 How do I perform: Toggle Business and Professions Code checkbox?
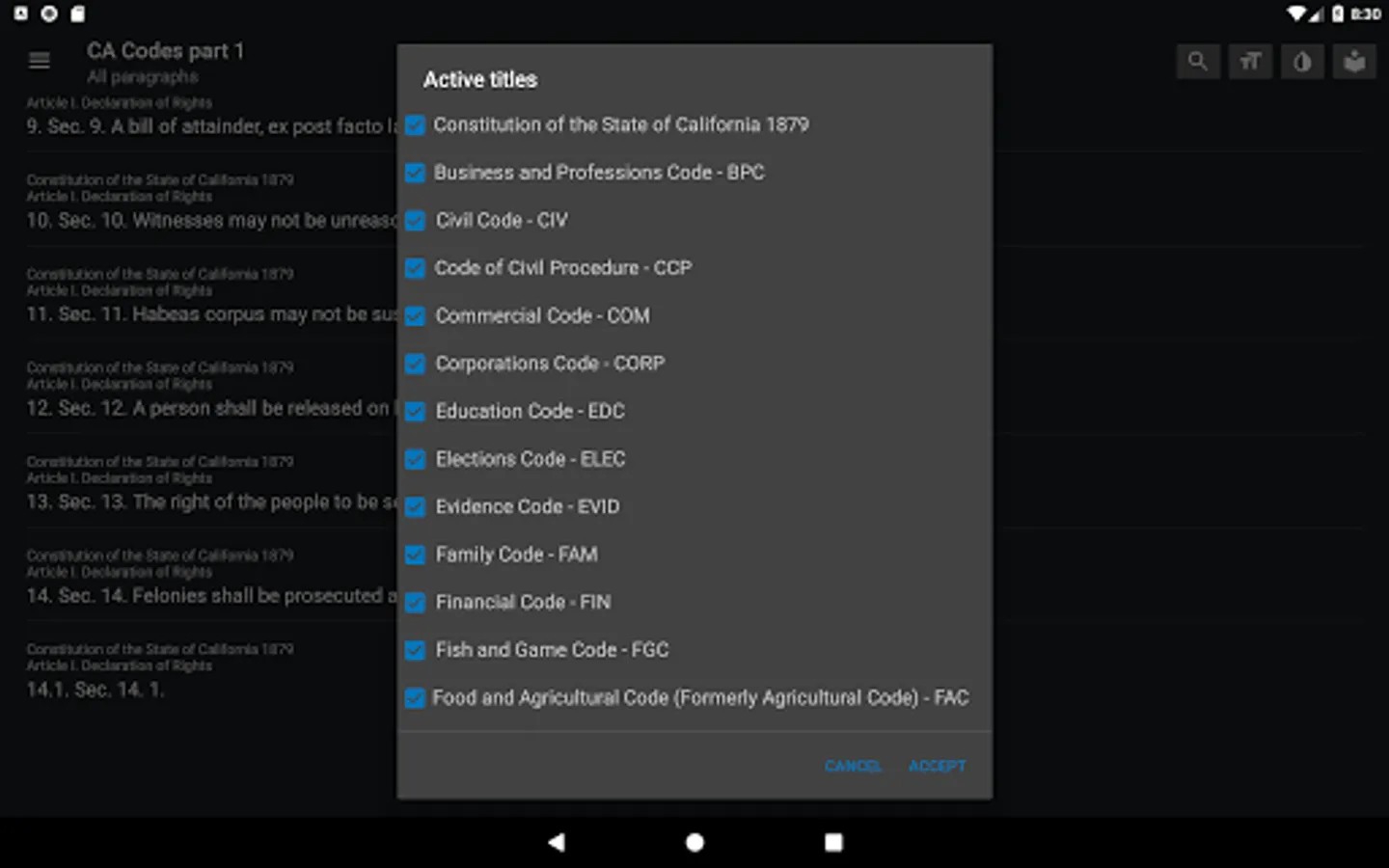[415, 173]
